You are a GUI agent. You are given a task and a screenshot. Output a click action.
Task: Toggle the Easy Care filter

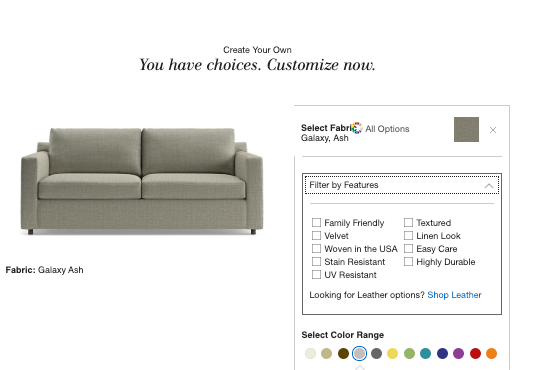408,249
